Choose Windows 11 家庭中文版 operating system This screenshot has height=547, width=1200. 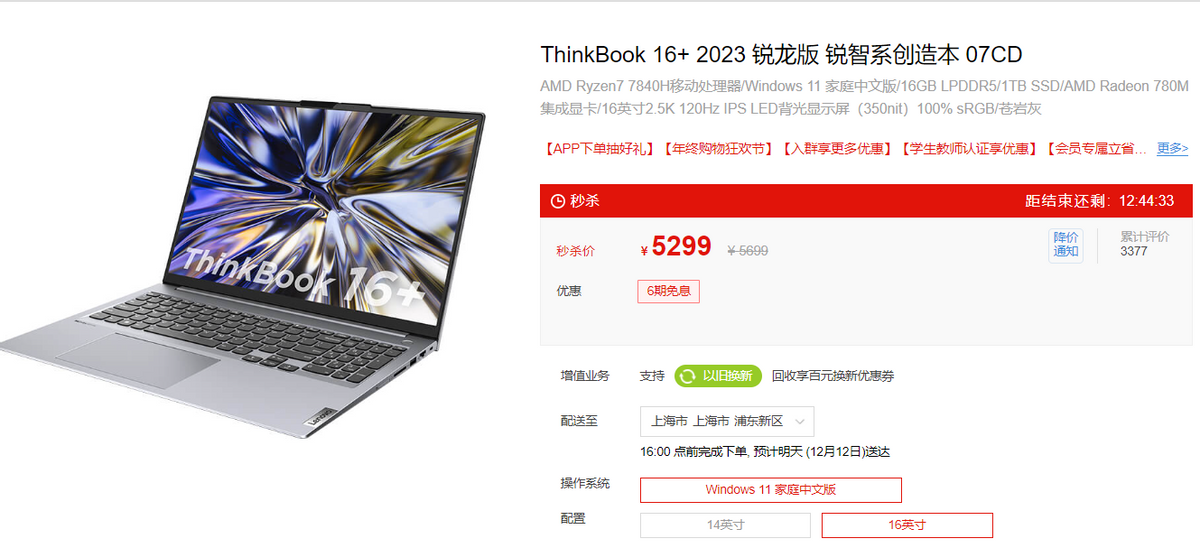771,490
